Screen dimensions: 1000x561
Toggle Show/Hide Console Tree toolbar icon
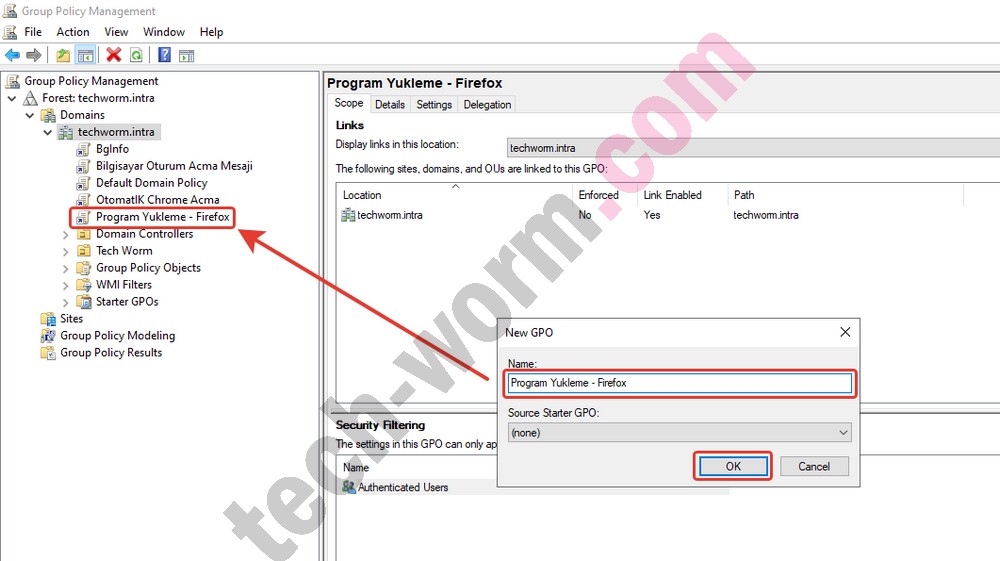[85, 55]
